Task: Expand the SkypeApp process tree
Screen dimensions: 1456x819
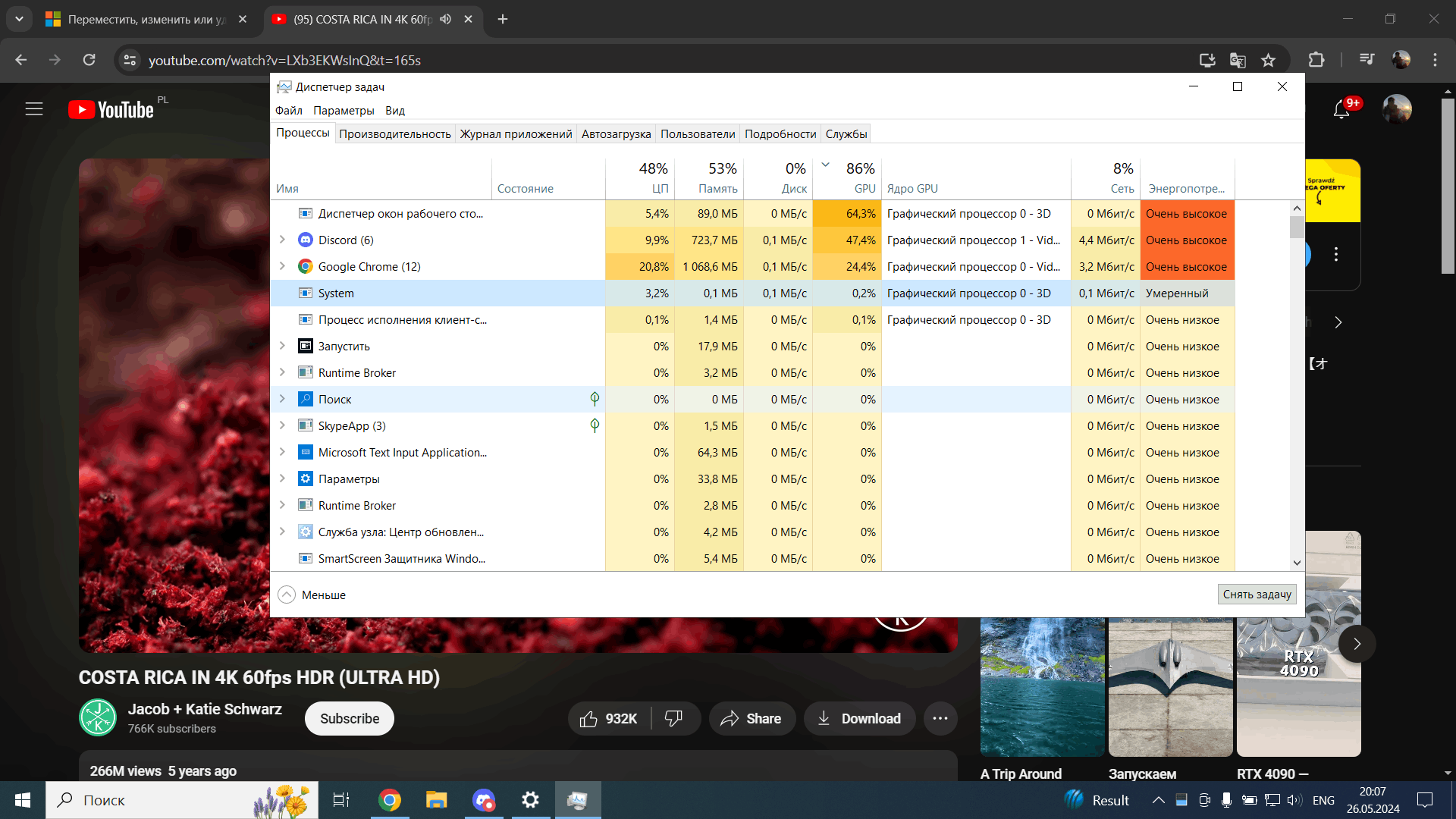Action: tap(284, 425)
